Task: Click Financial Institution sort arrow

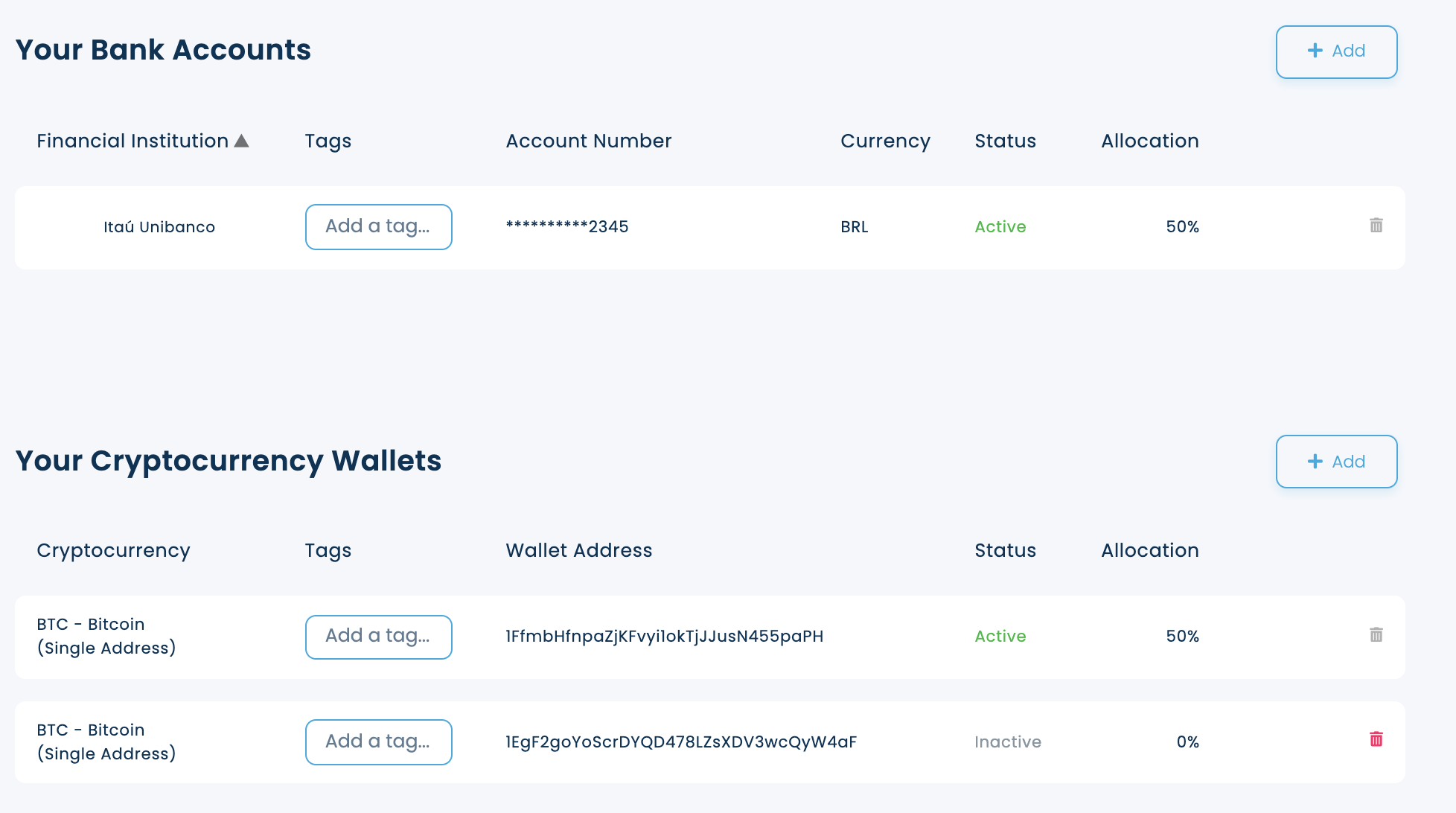Action: click(x=241, y=141)
